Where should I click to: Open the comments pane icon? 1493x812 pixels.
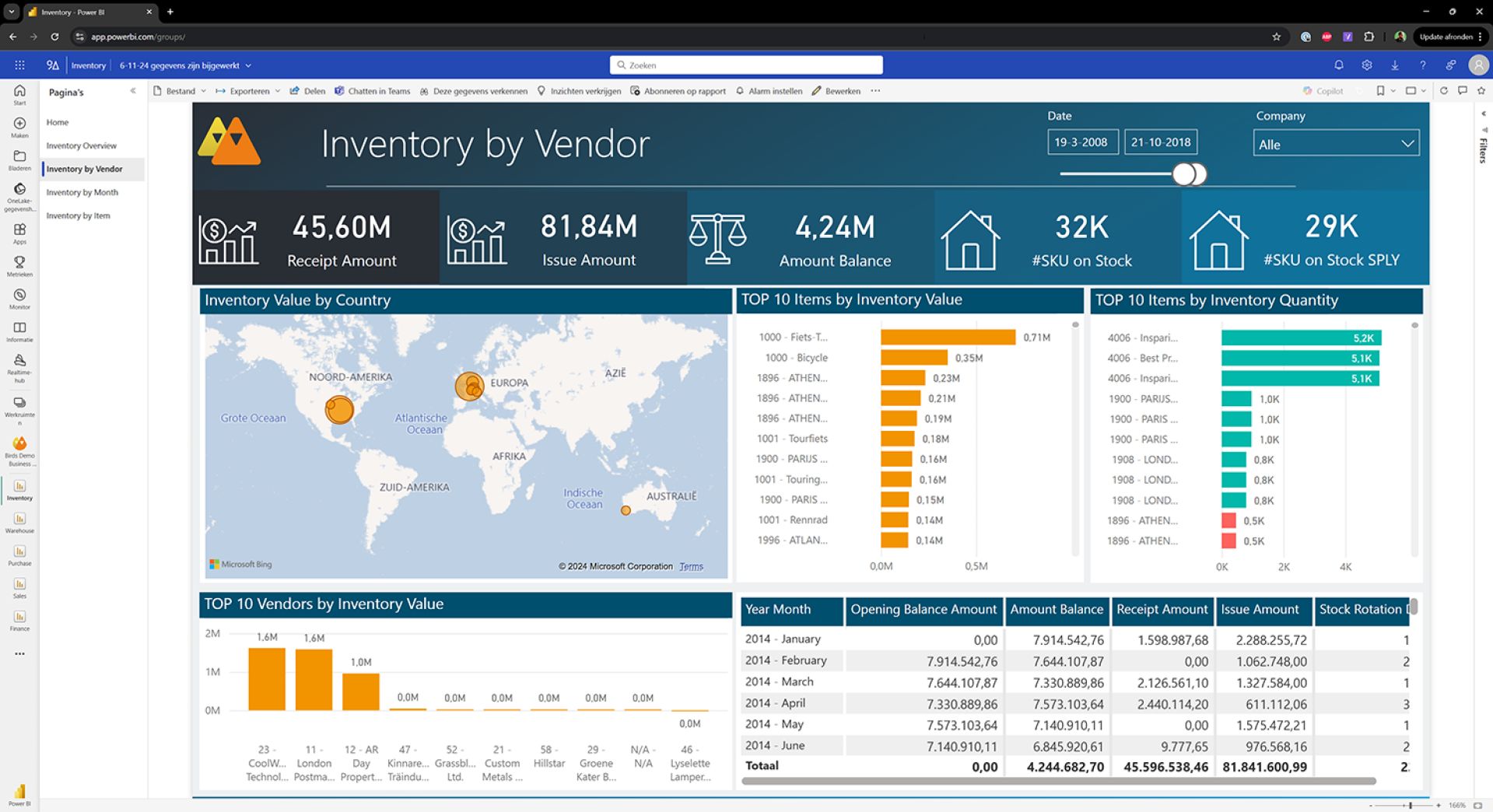click(x=1463, y=91)
